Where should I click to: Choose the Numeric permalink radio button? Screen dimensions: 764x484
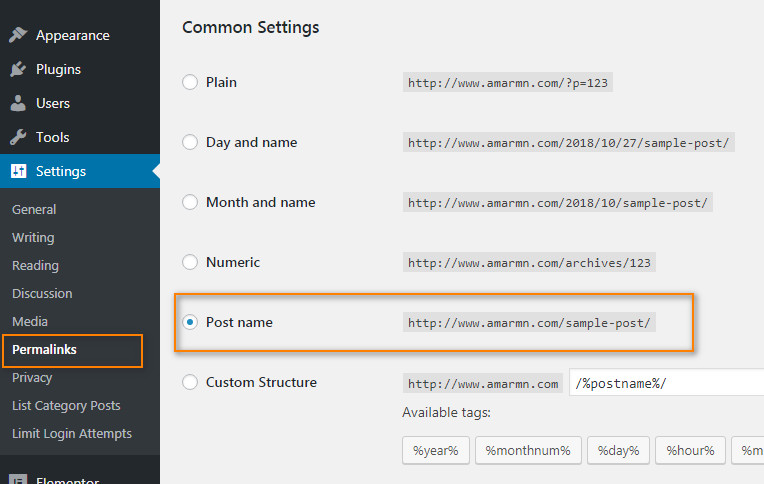coord(190,262)
